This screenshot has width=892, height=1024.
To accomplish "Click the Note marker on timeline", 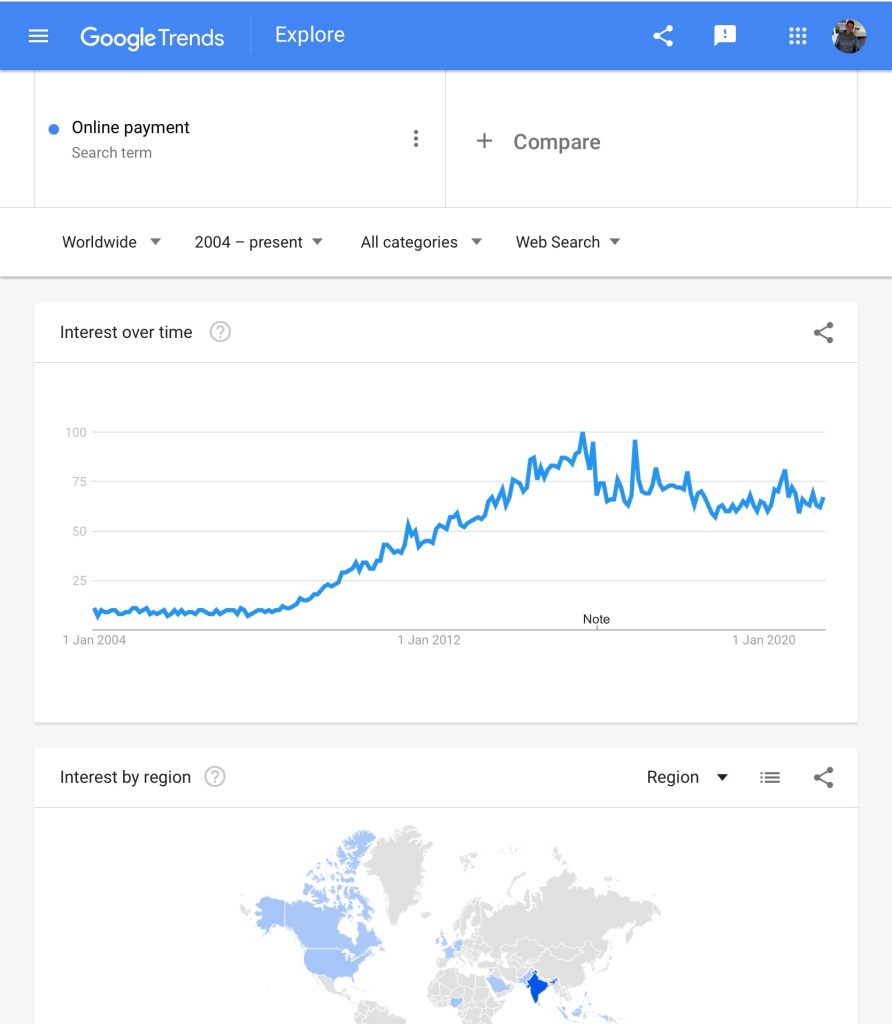I will 596,619.
